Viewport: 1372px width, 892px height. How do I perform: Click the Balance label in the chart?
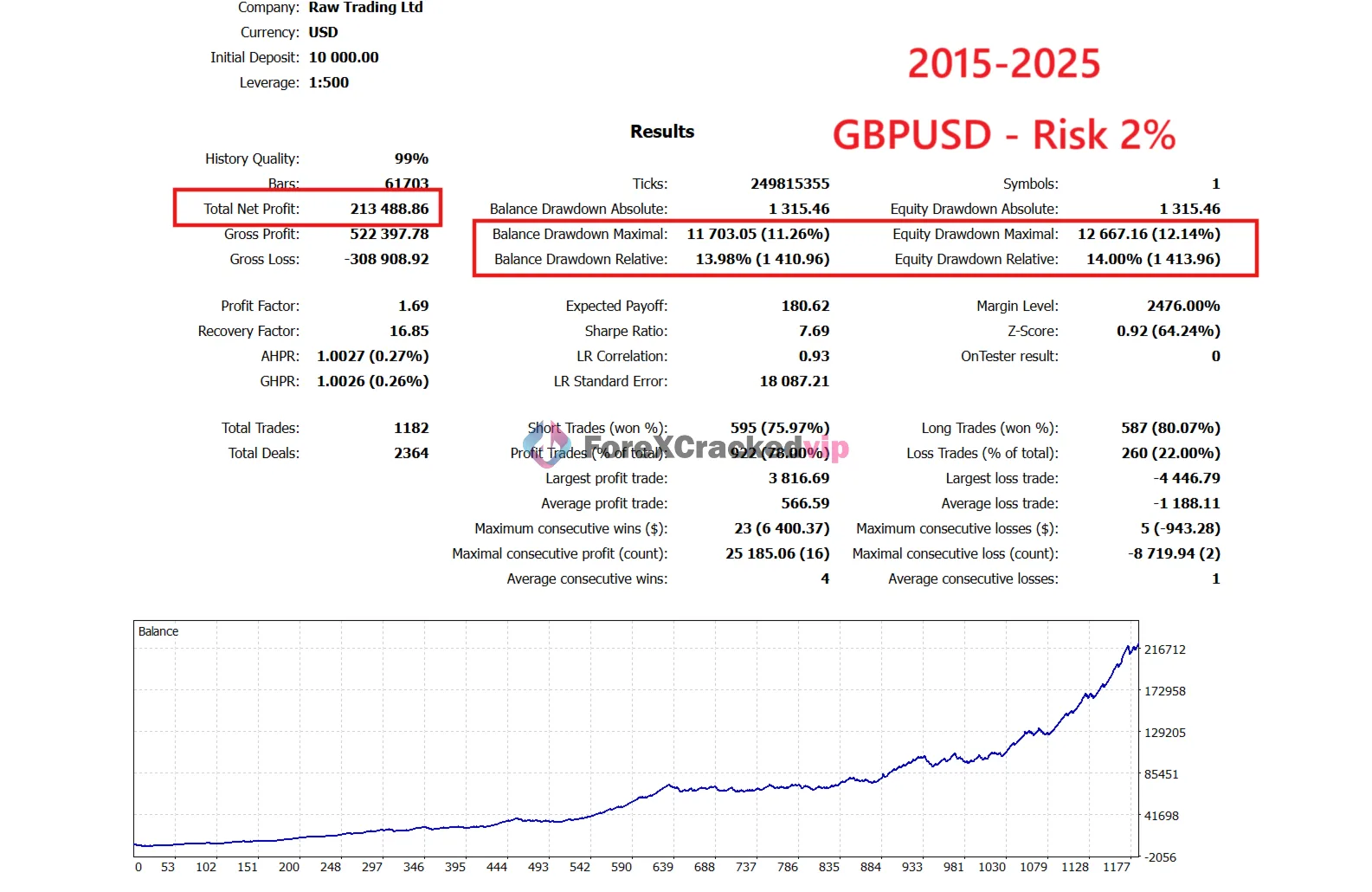point(158,631)
